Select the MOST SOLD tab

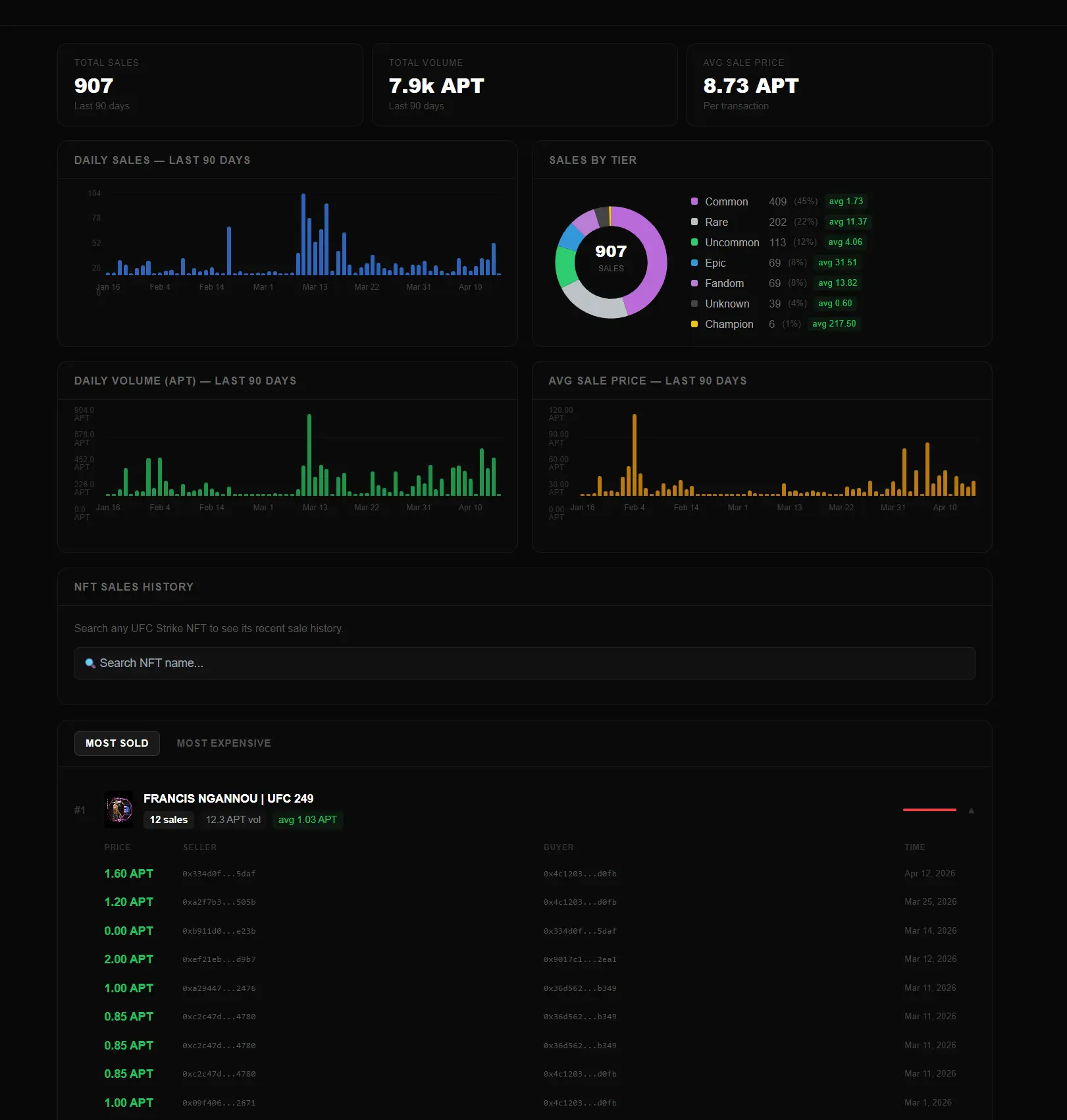[x=117, y=743]
